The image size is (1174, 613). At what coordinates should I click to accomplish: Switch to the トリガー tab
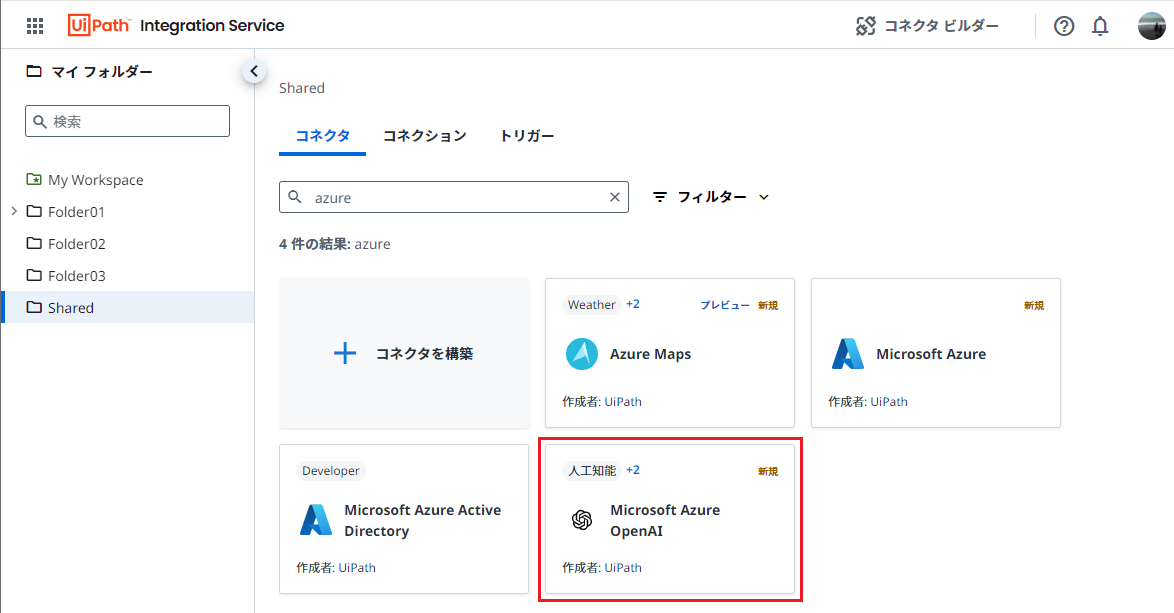527,136
